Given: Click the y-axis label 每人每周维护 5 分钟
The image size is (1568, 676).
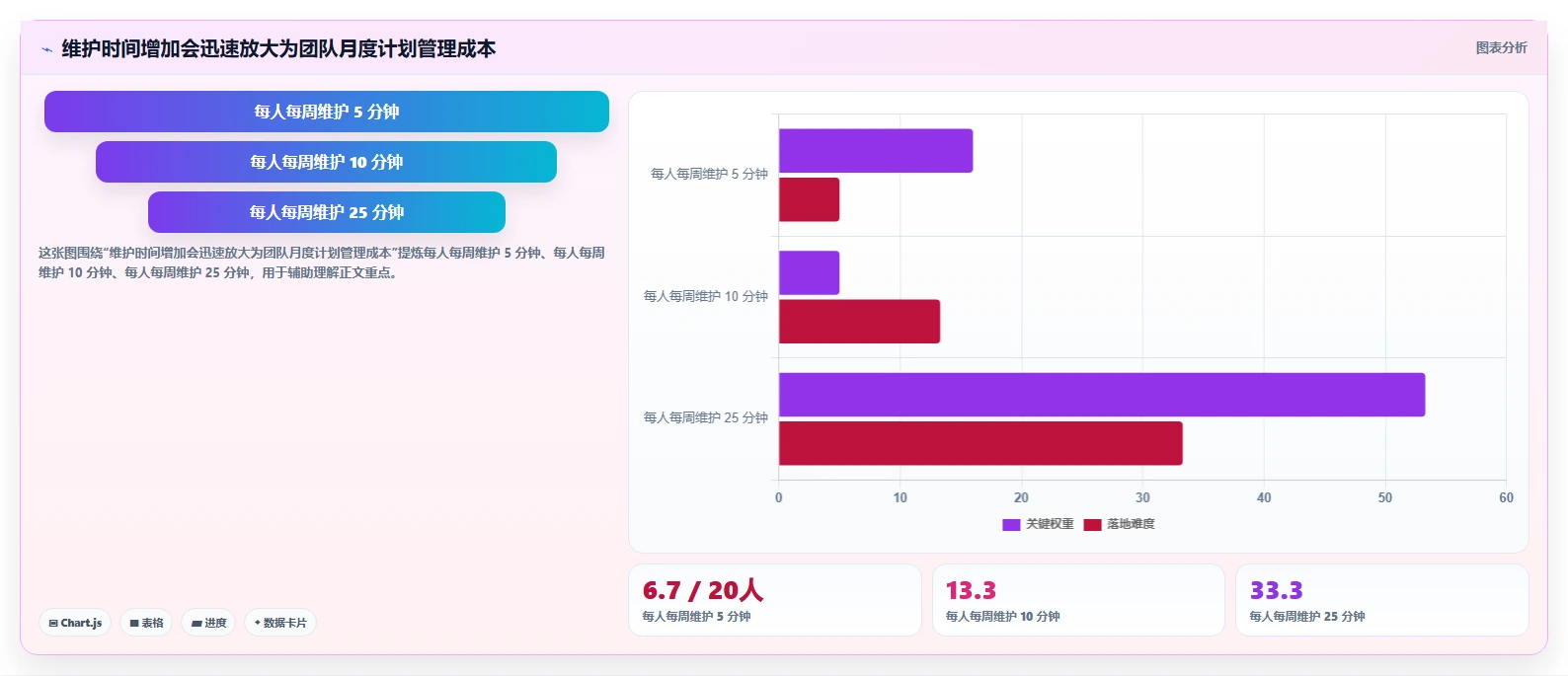Looking at the screenshot, I should click(709, 174).
